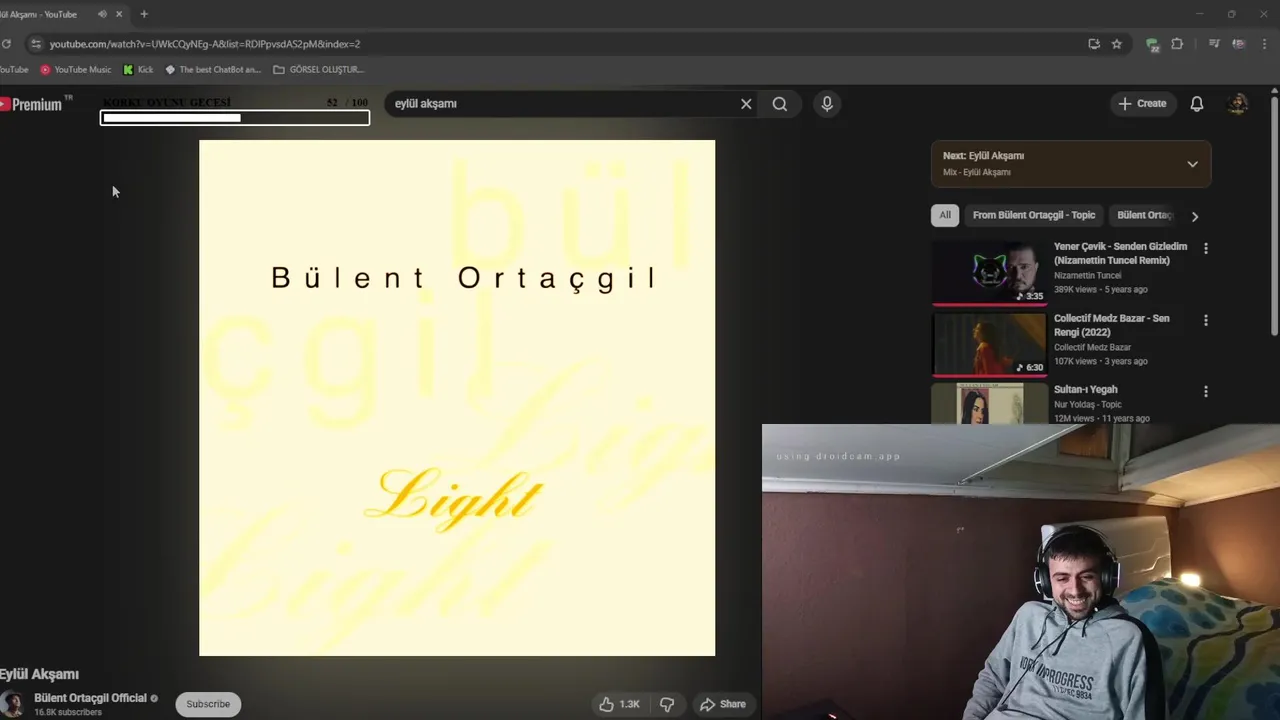Like the video with 1.3K likes
Viewport: 1280px width, 720px height.
(619, 704)
